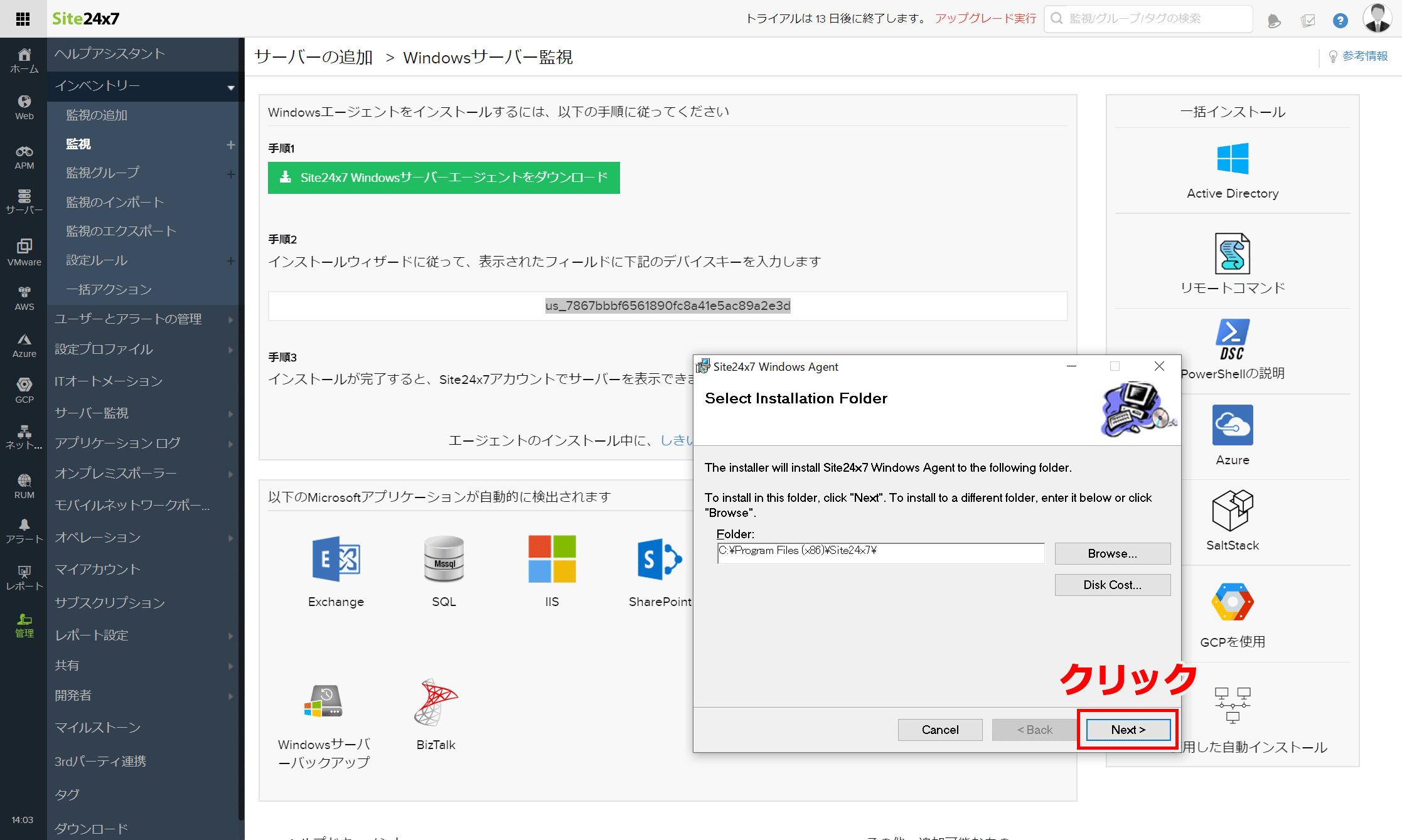Collapse the インベントリー menu section
This screenshot has height=840, width=1402.
(231, 88)
